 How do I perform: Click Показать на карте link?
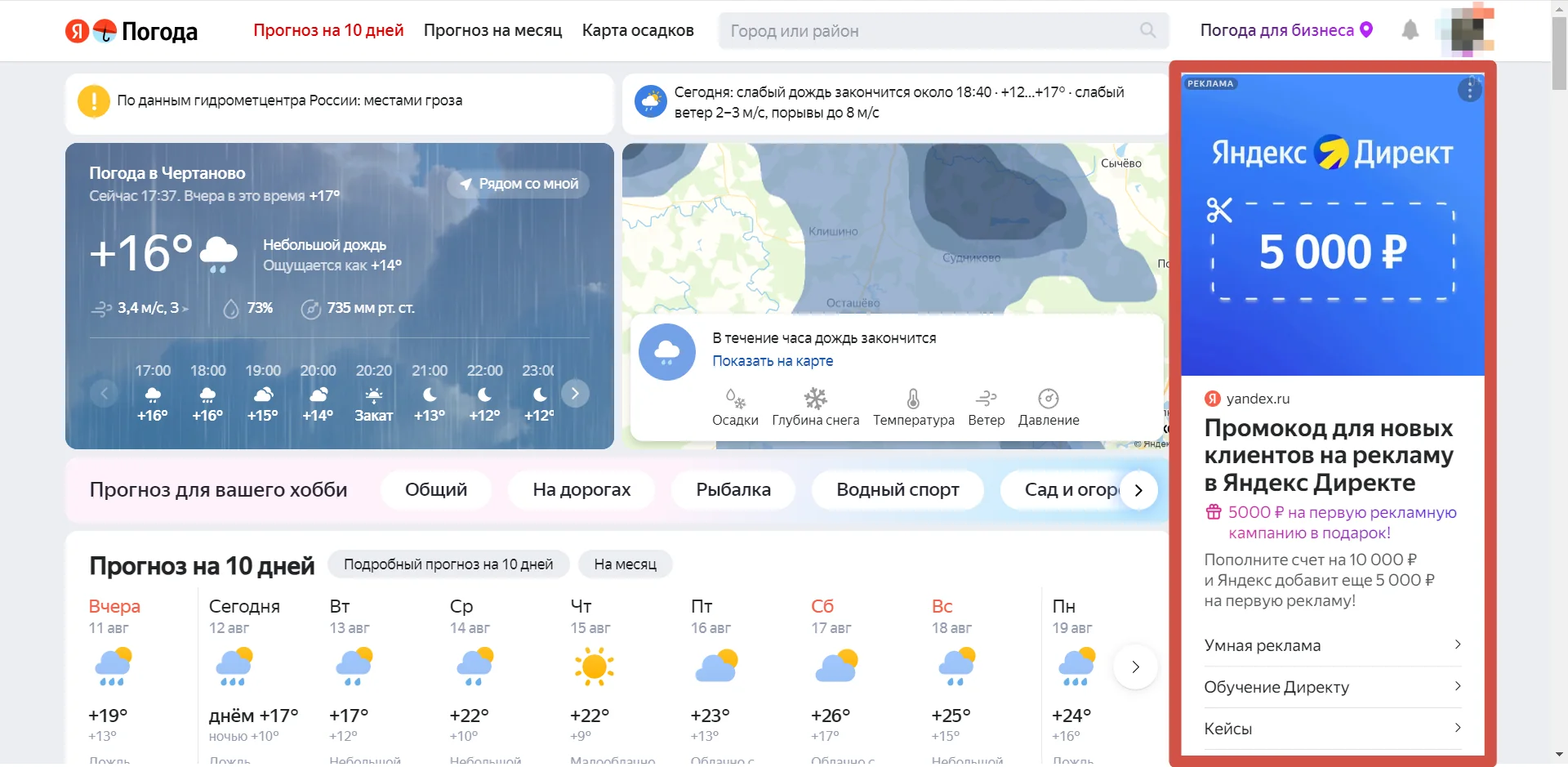(x=773, y=361)
